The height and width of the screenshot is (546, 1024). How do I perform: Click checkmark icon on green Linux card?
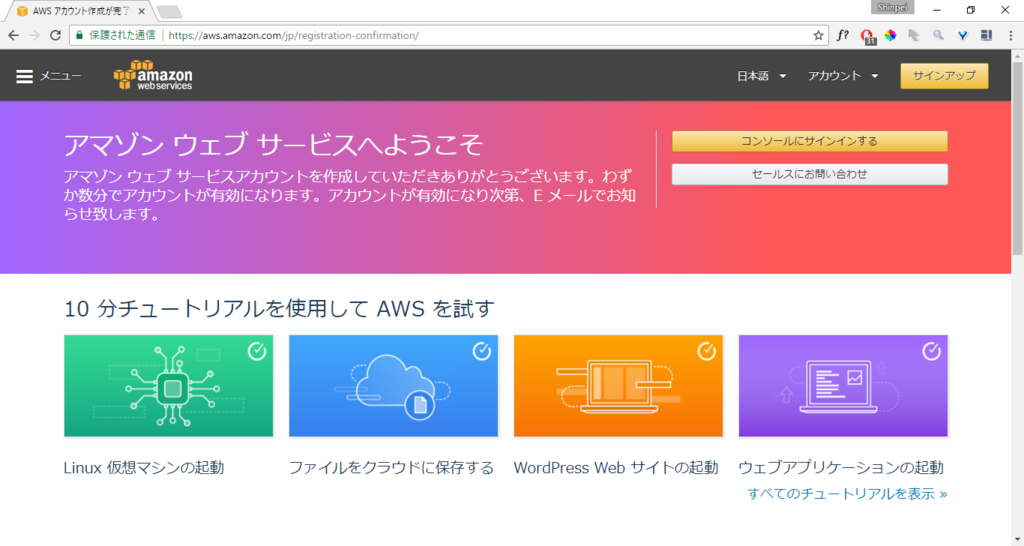click(257, 351)
